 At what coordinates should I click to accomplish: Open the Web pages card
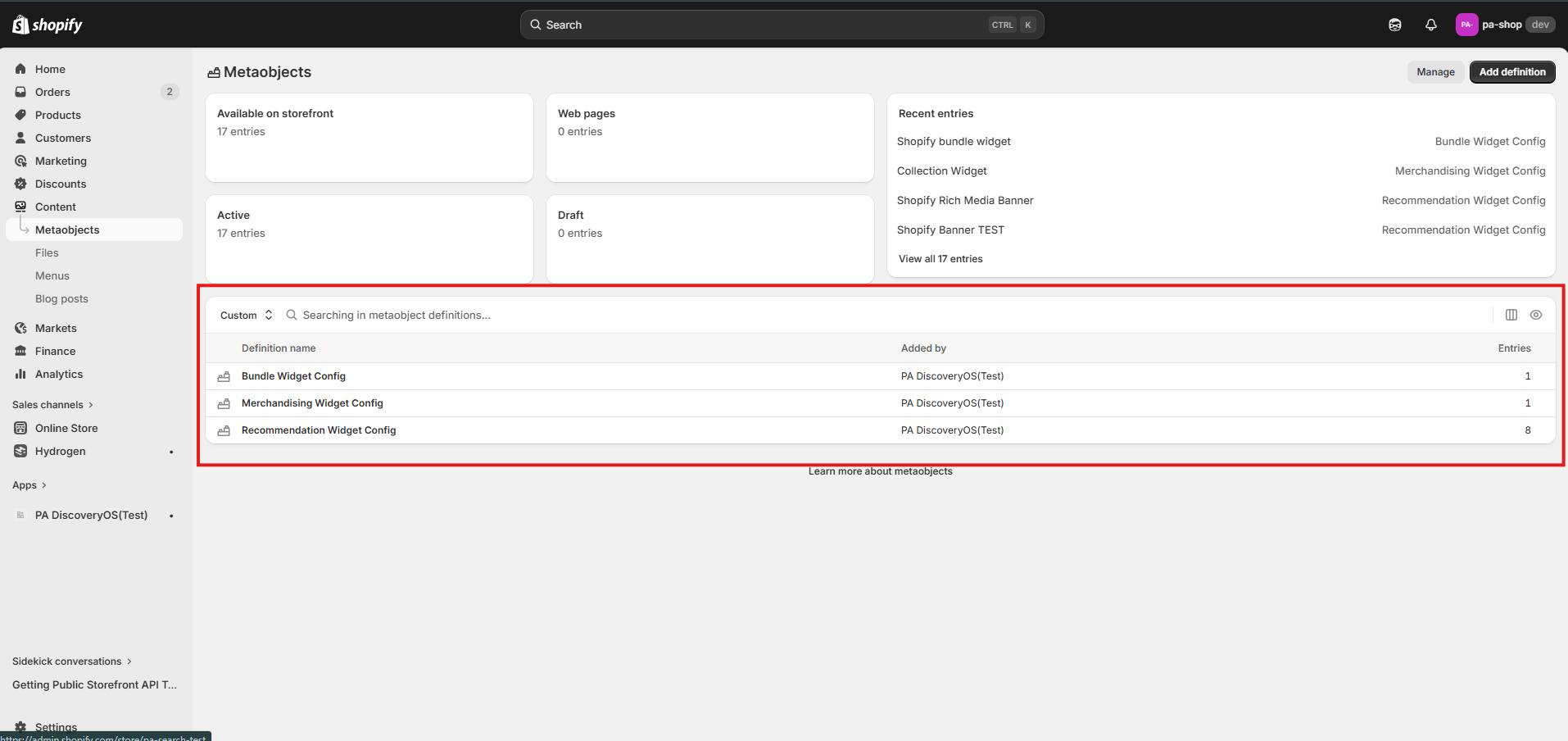pyautogui.click(x=710, y=138)
